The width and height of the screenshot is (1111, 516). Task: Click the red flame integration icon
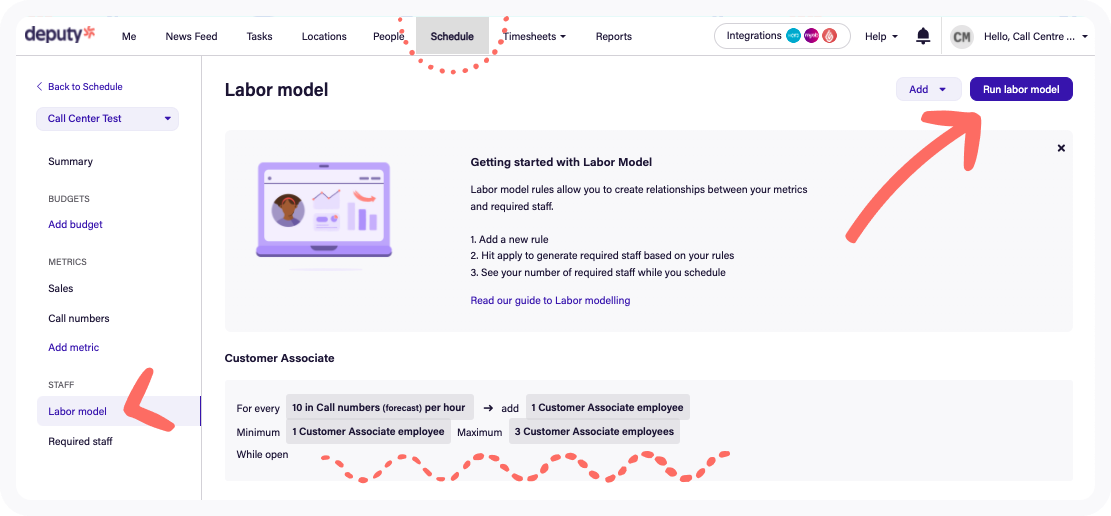829,36
